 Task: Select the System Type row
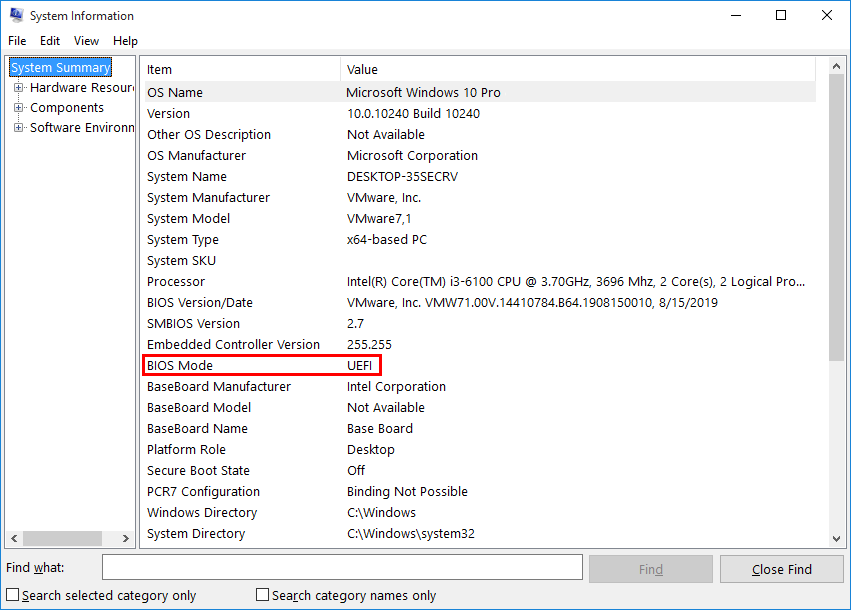pyautogui.click(x=480, y=239)
